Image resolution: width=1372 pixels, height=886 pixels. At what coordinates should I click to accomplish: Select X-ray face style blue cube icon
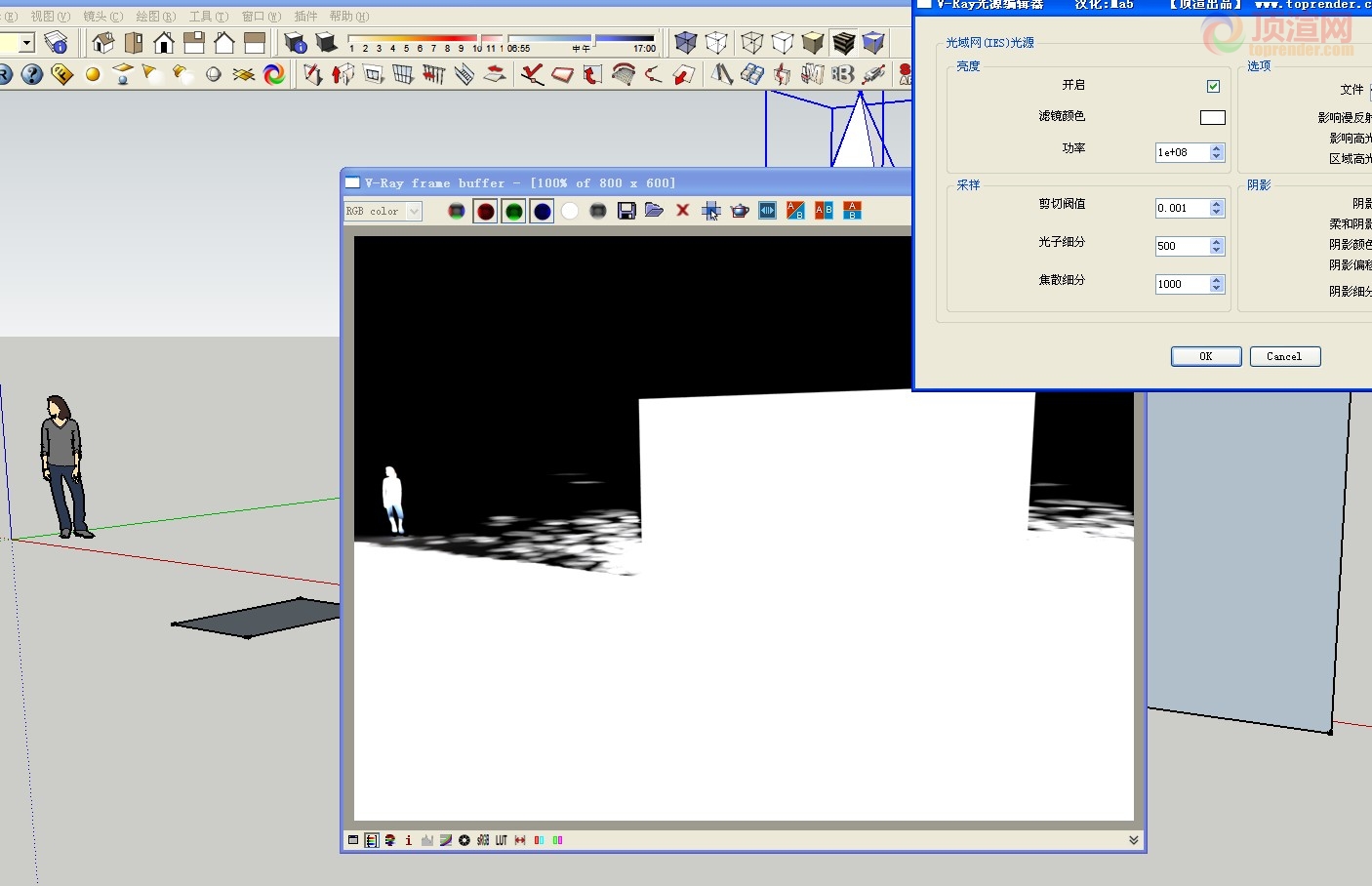(x=686, y=43)
